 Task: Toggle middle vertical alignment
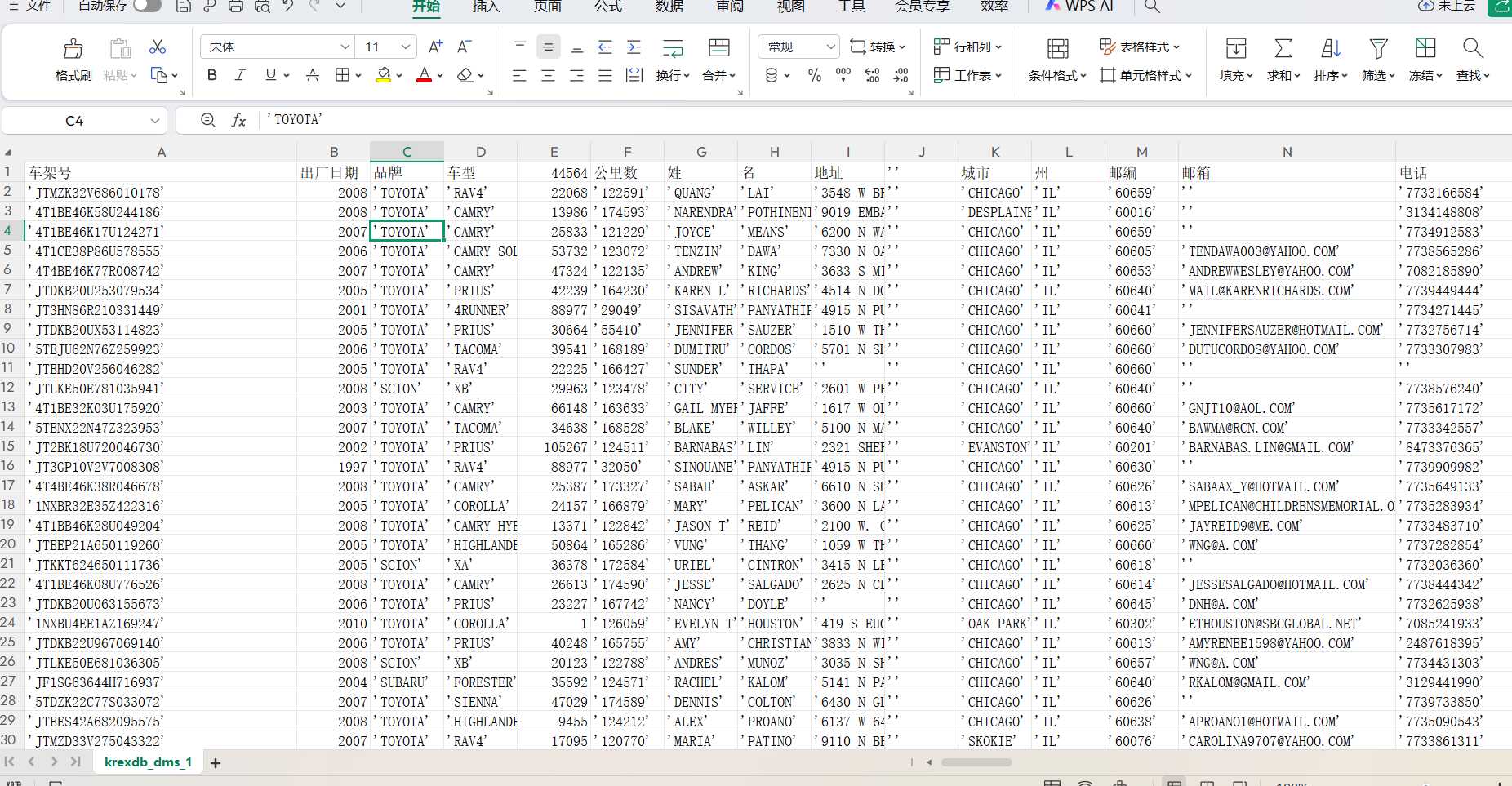pos(549,47)
